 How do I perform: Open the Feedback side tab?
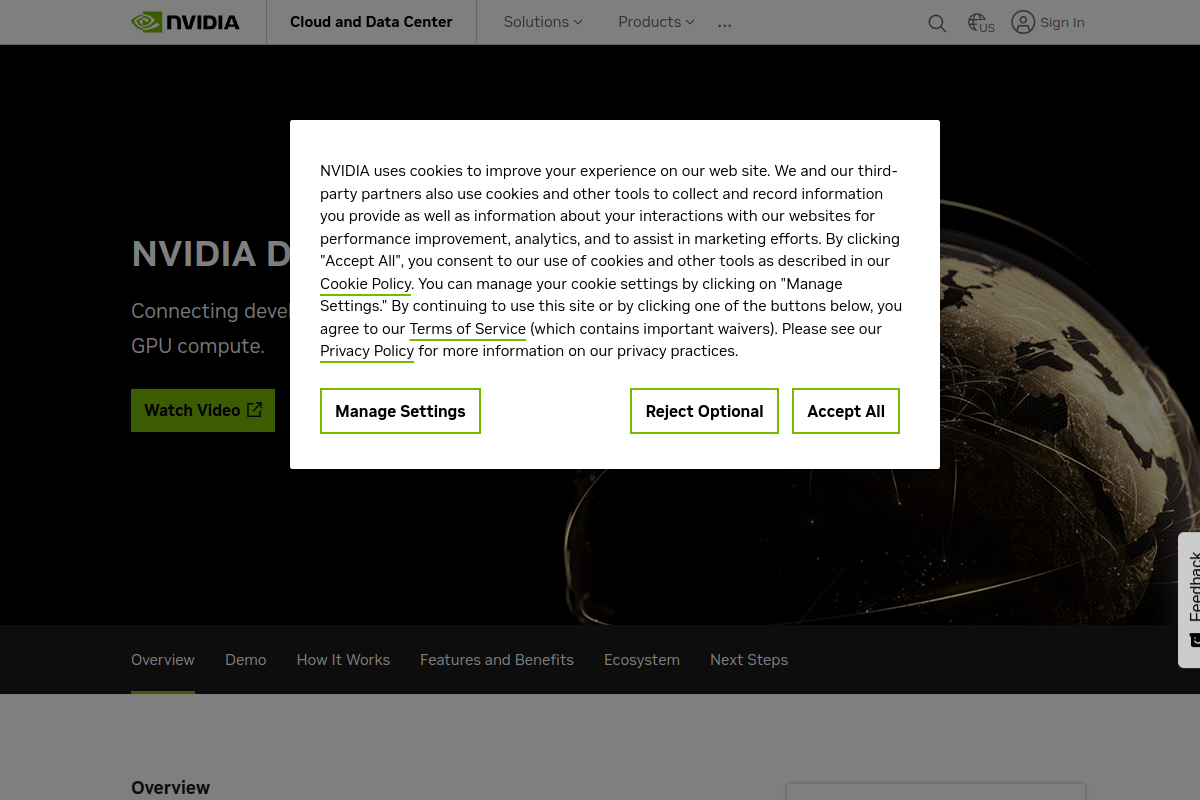coord(1190,600)
